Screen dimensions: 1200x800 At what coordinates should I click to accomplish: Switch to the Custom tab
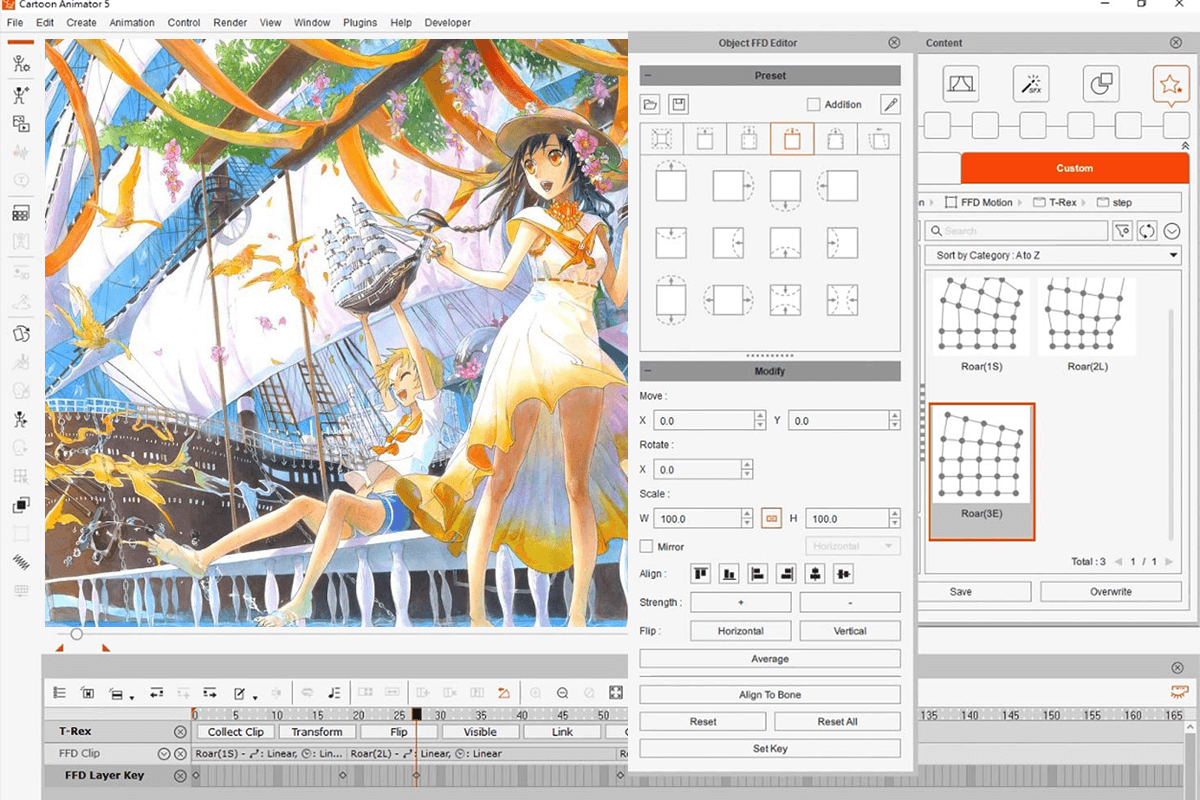[x=1075, y=168]
